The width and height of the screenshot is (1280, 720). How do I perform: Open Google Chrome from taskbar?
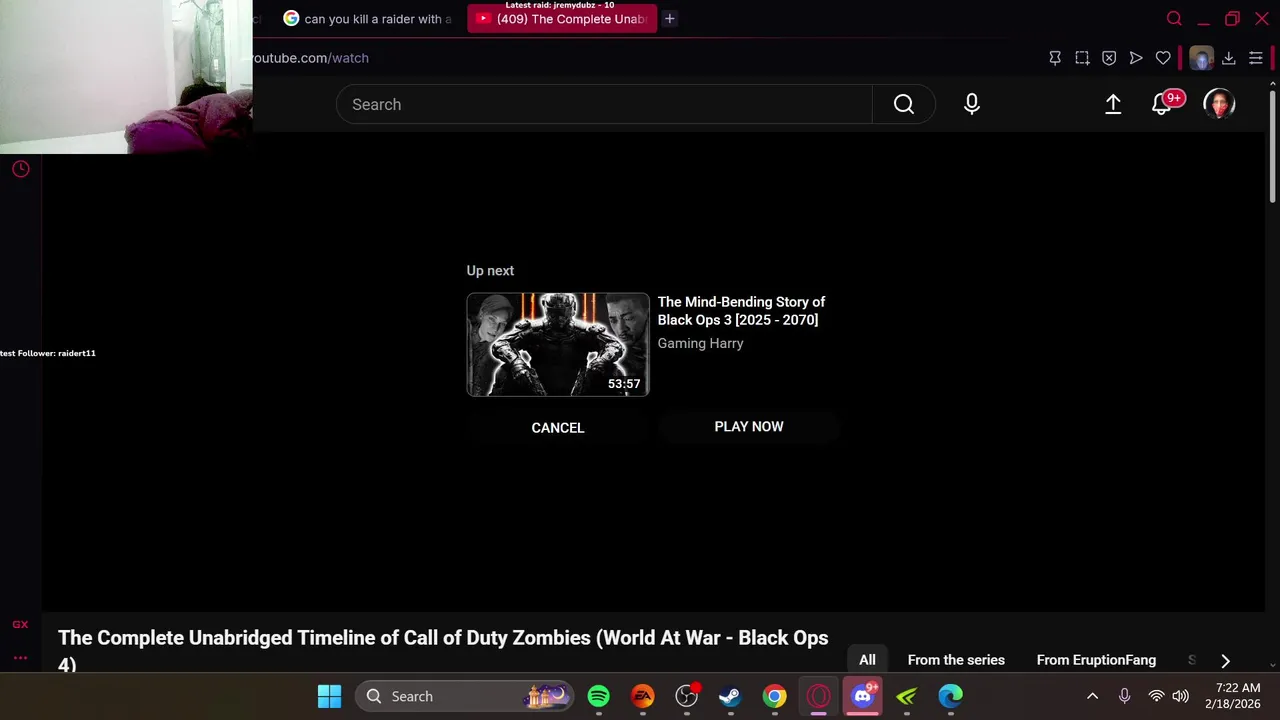[775, 696]
